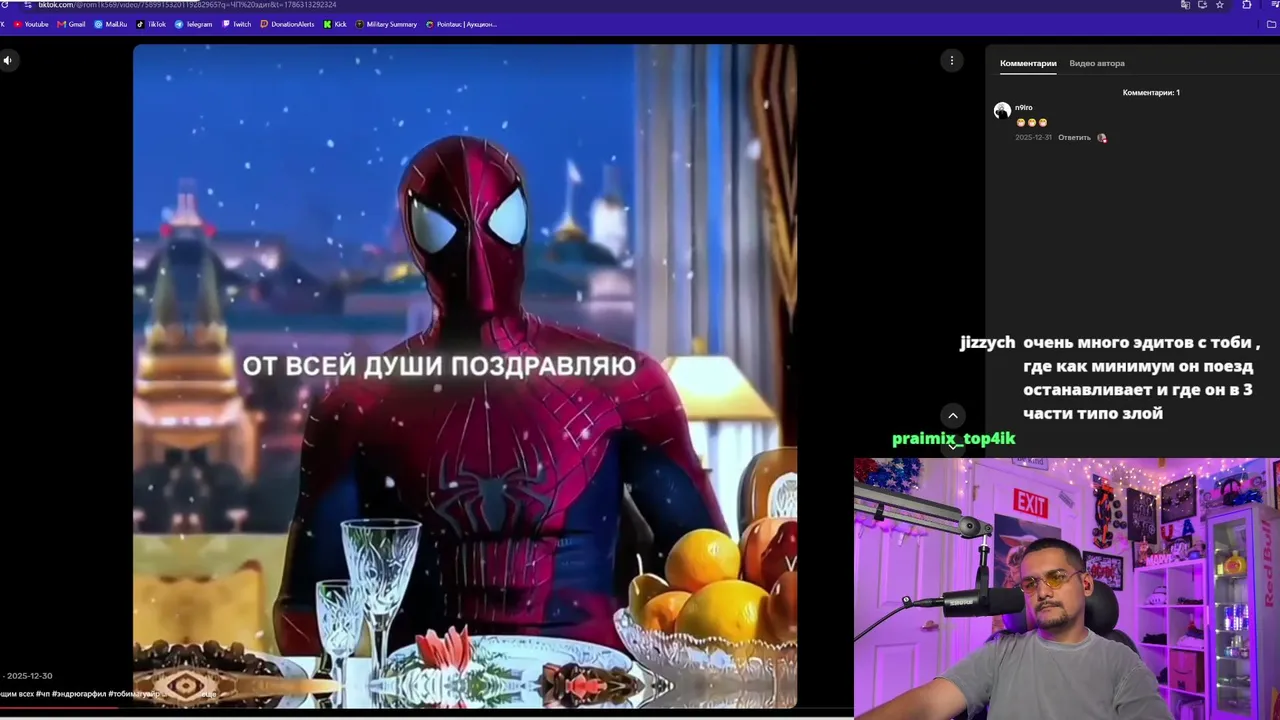Screen dimensions: 1280x720
Task: Open the site info icon beside the URL
Action: click(x=28, y=5)
